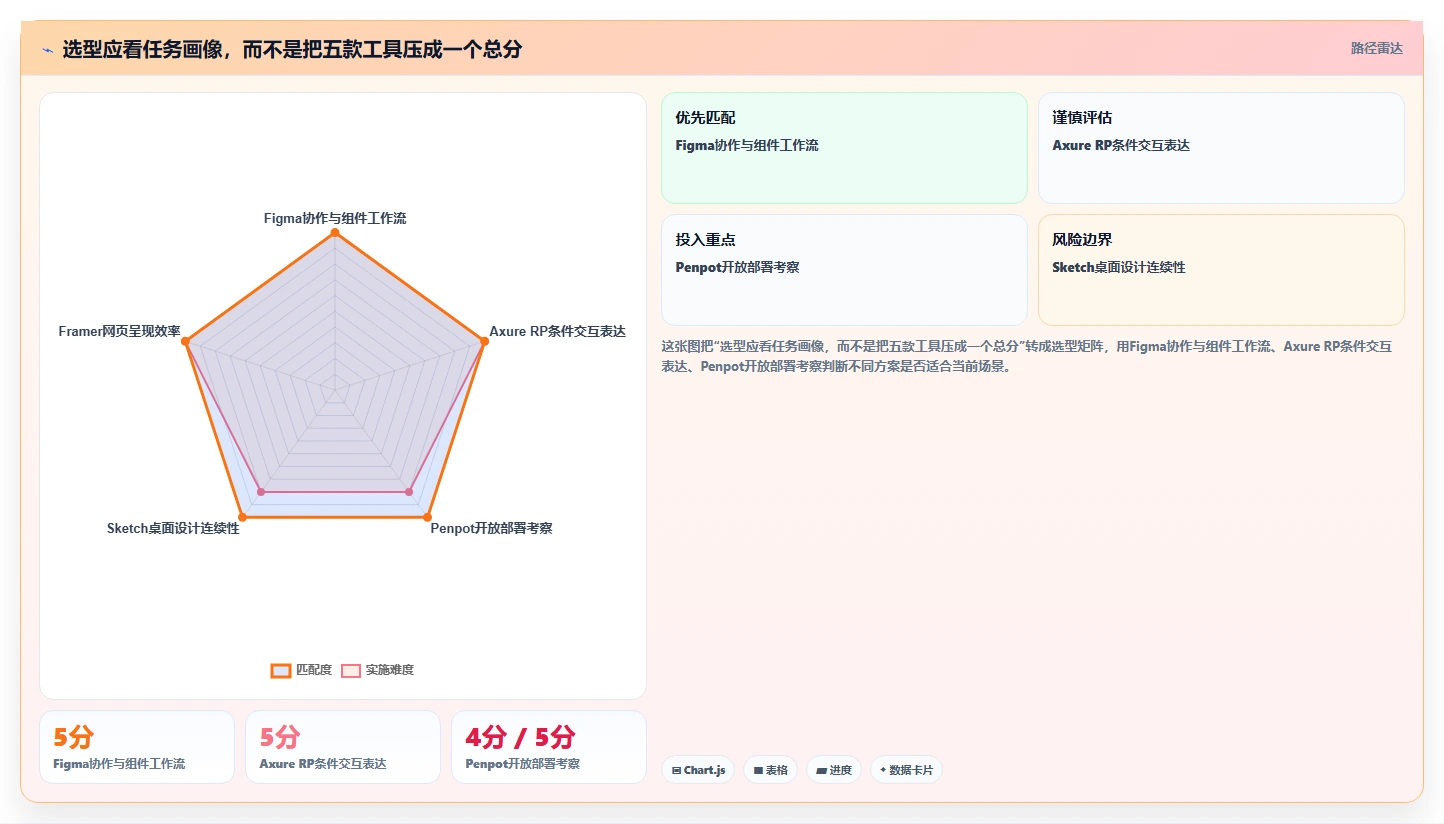This screenshot has width=1444, height=824.
Task: Open the 风险边界 card
Action: tap(1221, 270)
